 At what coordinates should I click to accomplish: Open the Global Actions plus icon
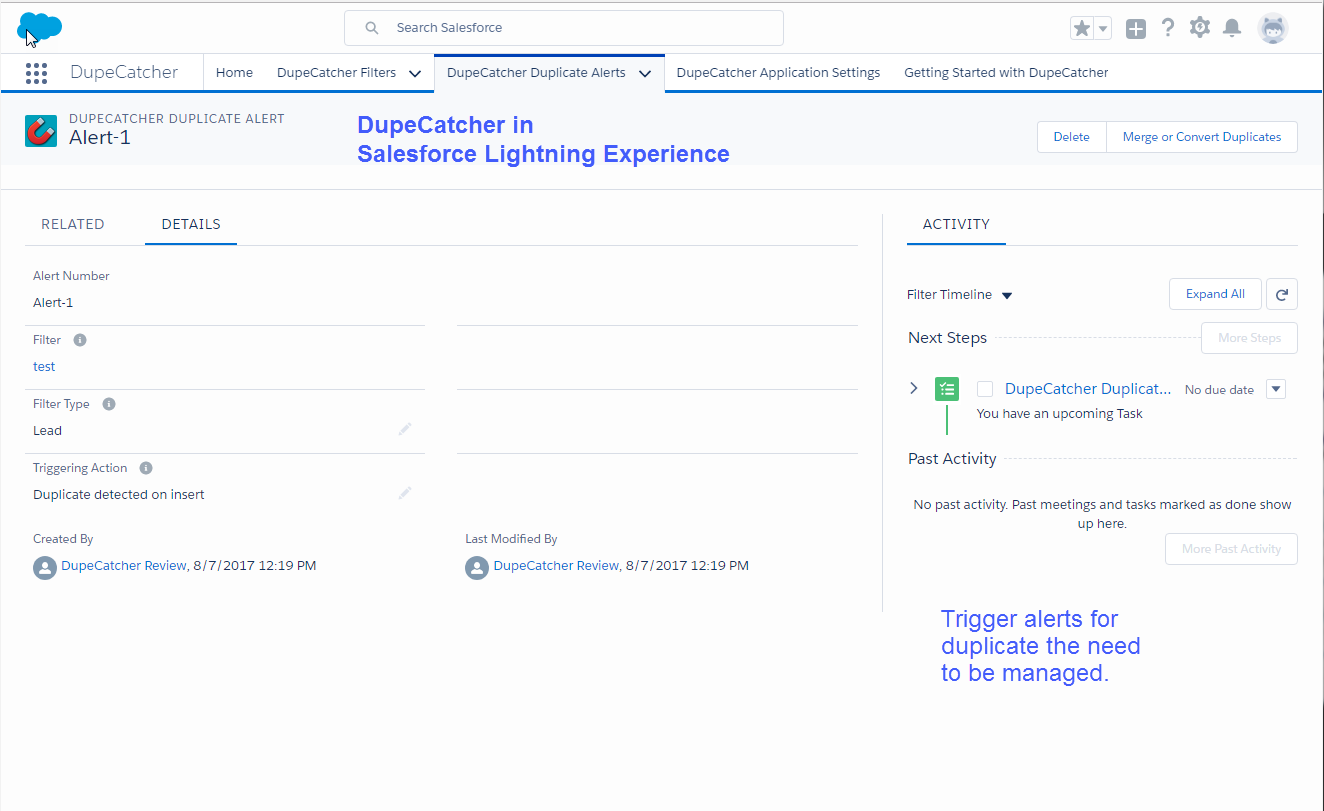click(1136, 29)
